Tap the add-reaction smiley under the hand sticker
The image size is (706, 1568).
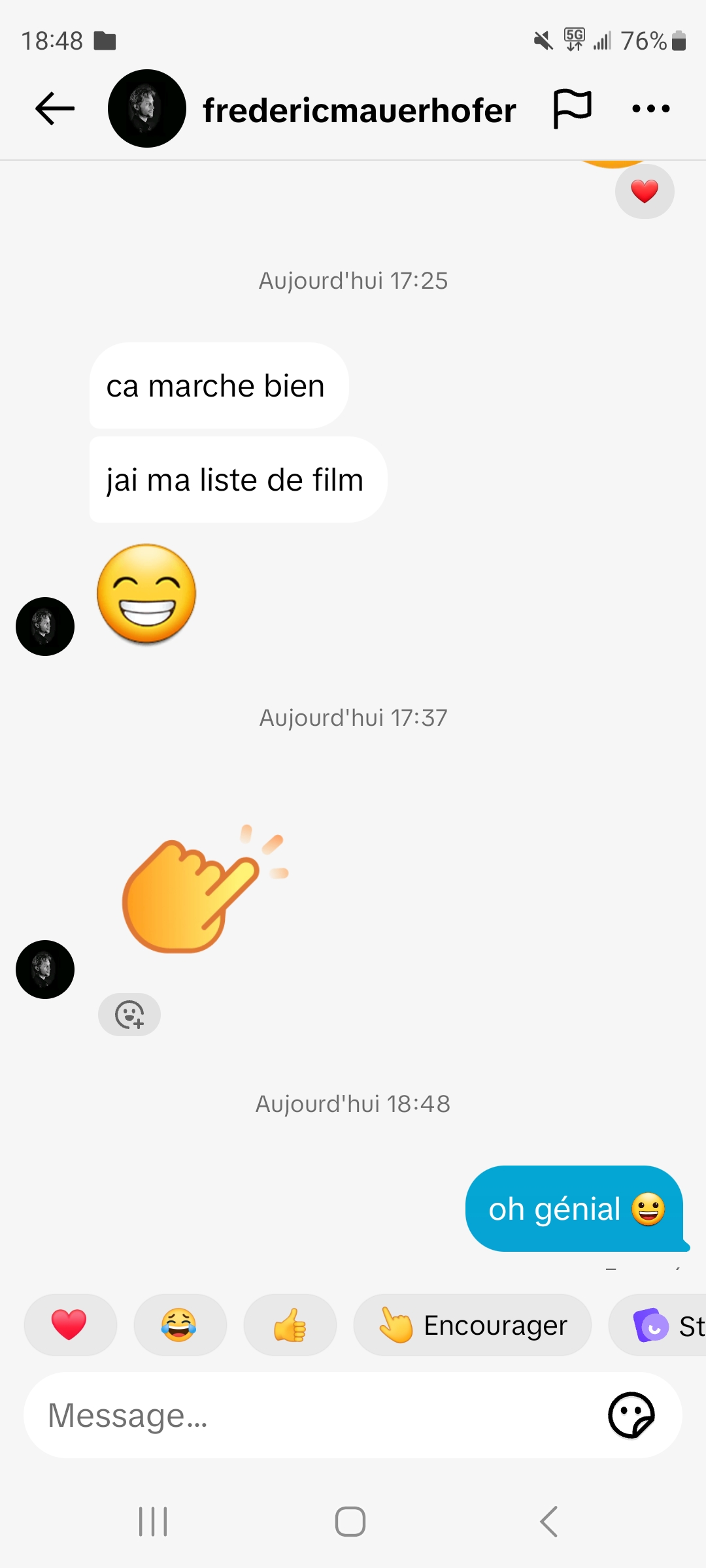129,1015
